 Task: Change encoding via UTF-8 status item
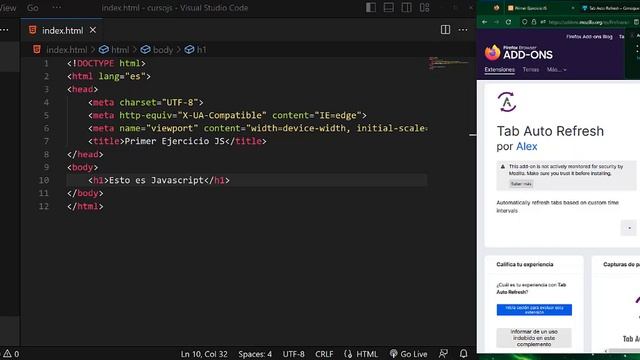293,354
